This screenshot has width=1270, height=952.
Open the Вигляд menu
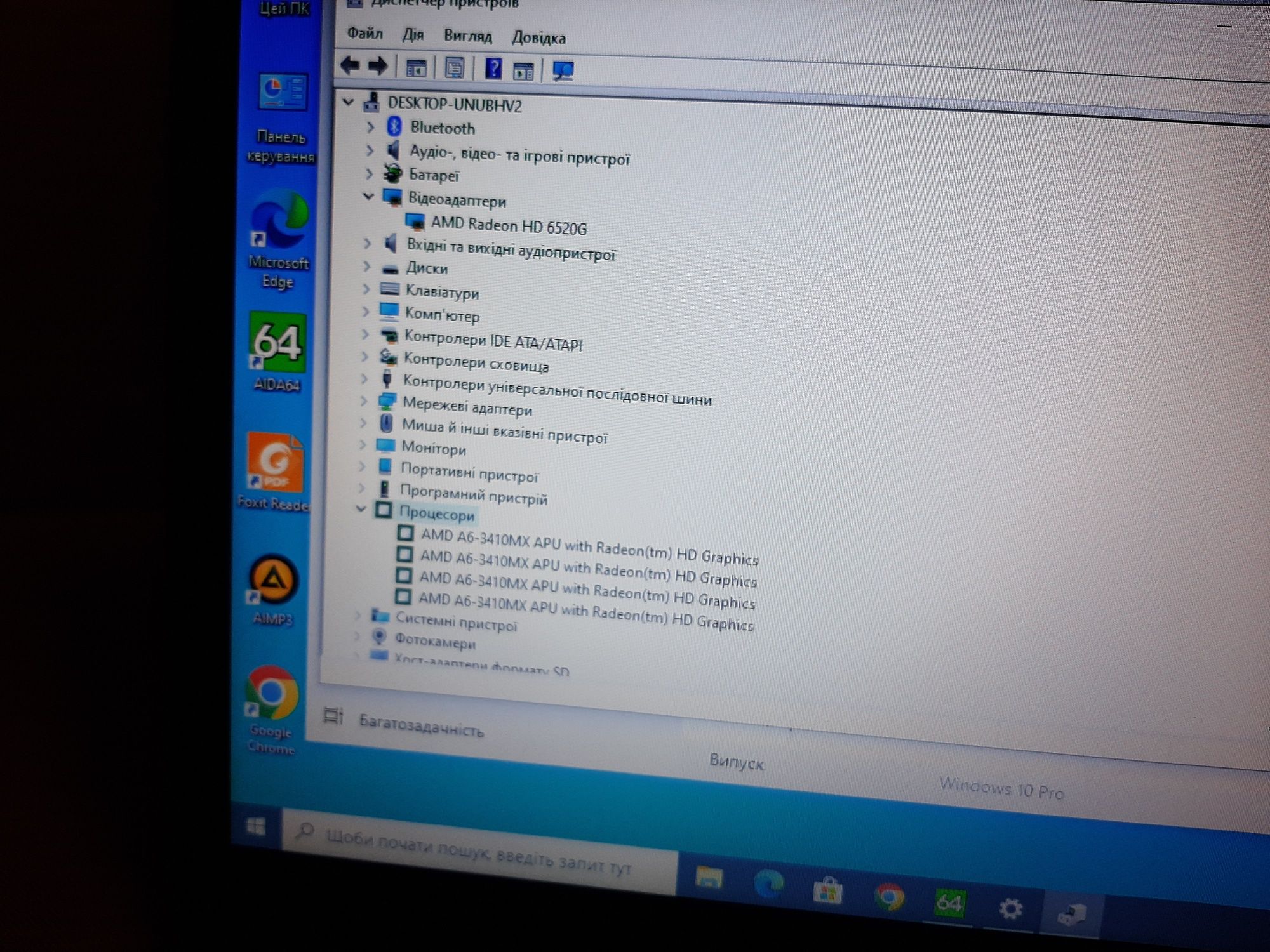tap(468, 36)
